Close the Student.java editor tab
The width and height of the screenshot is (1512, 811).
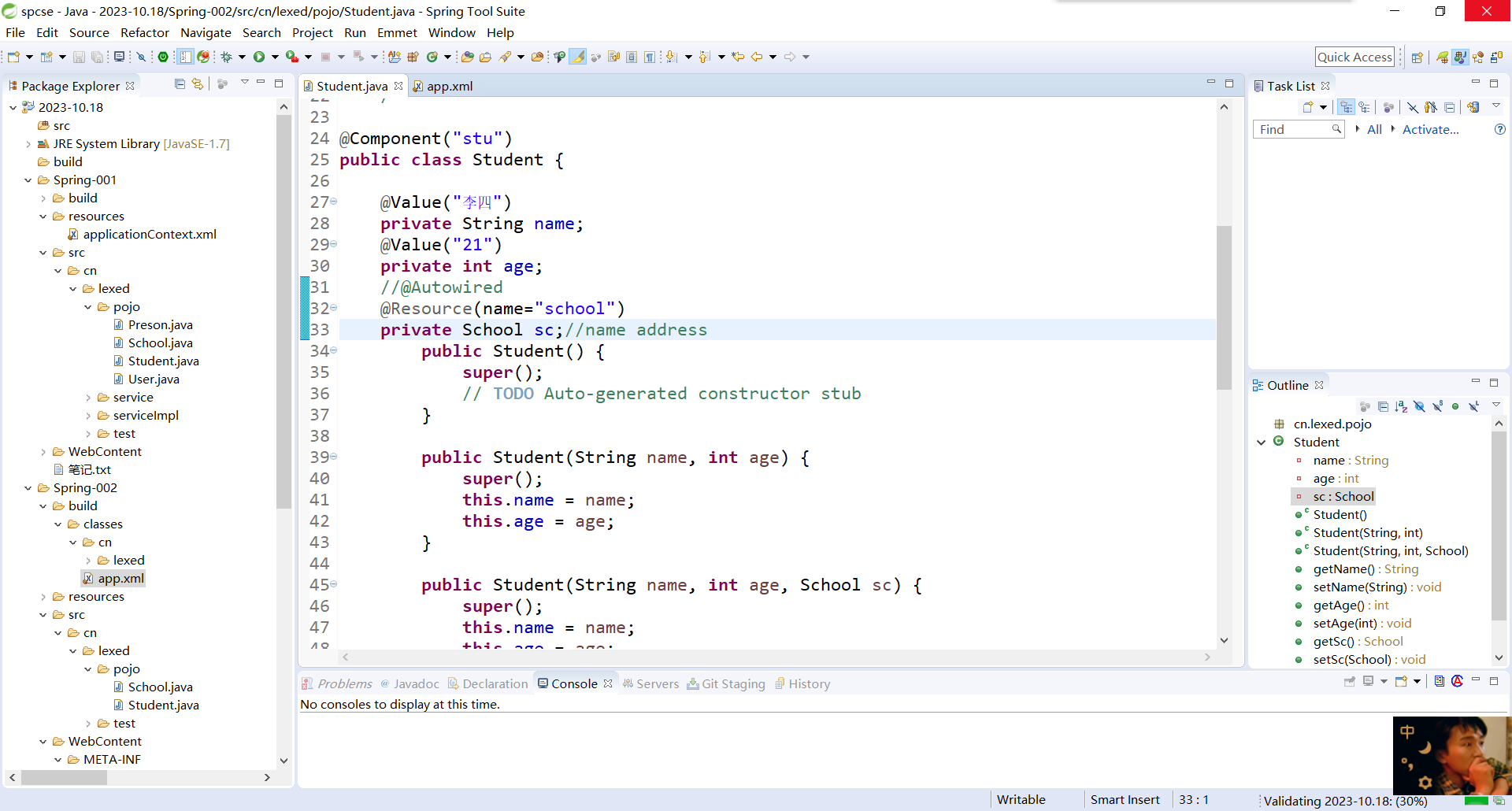point(398,86)
